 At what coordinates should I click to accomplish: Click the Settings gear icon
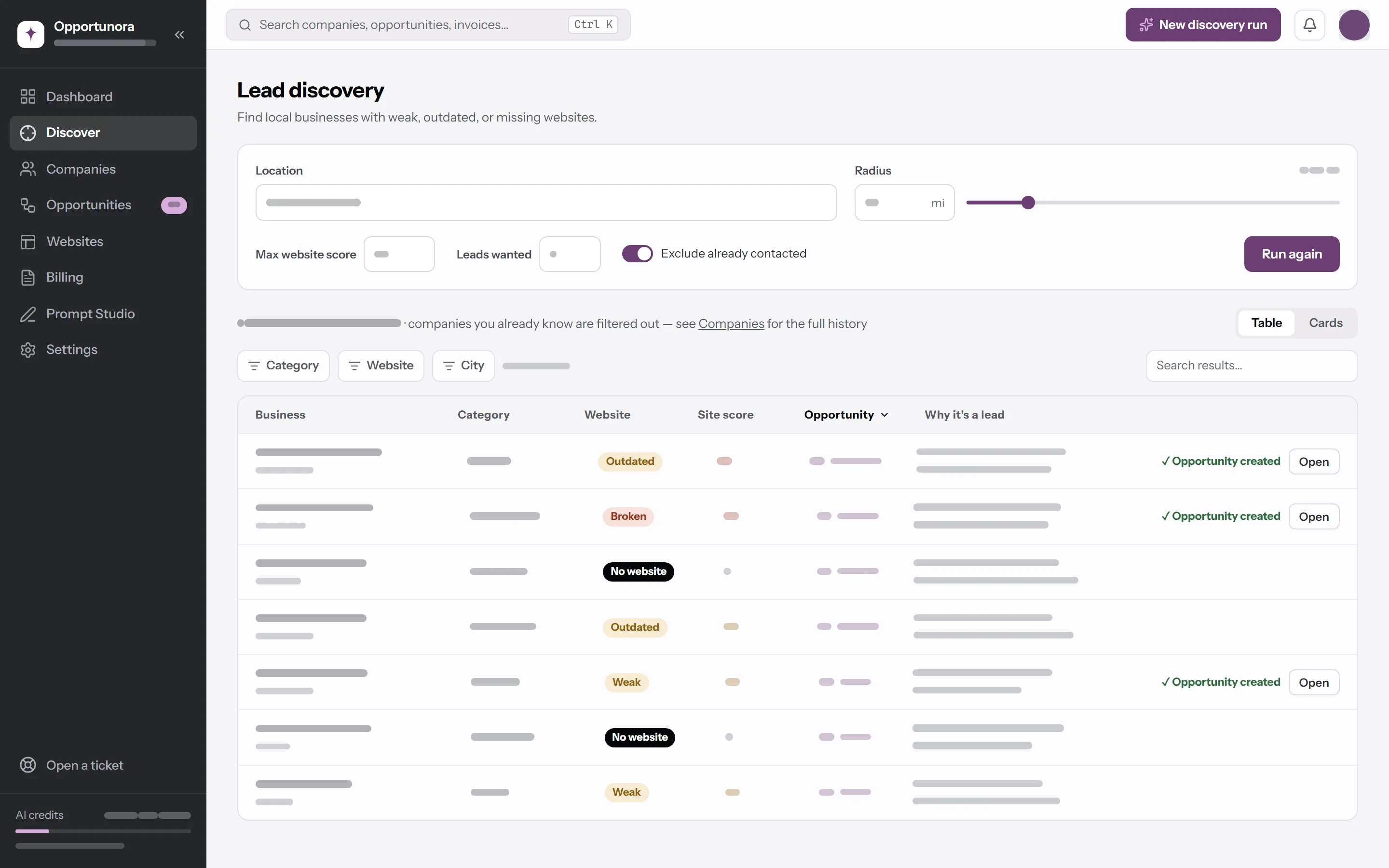27,350
